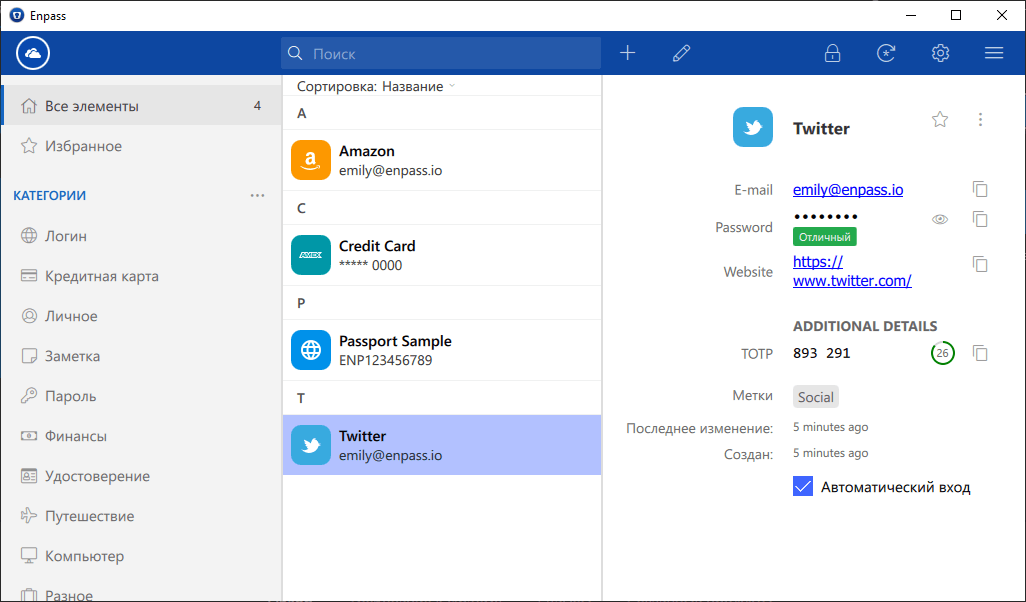Select the Заметка category
Screen dimensions: 1026x602
(141, 356)
